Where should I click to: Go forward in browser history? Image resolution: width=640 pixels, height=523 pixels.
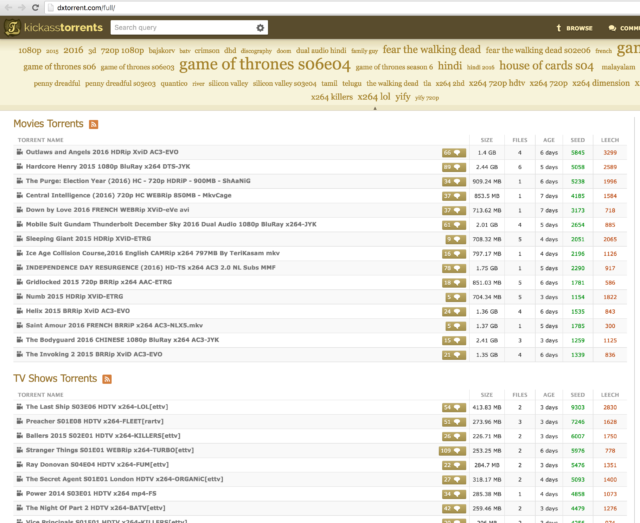22,7
